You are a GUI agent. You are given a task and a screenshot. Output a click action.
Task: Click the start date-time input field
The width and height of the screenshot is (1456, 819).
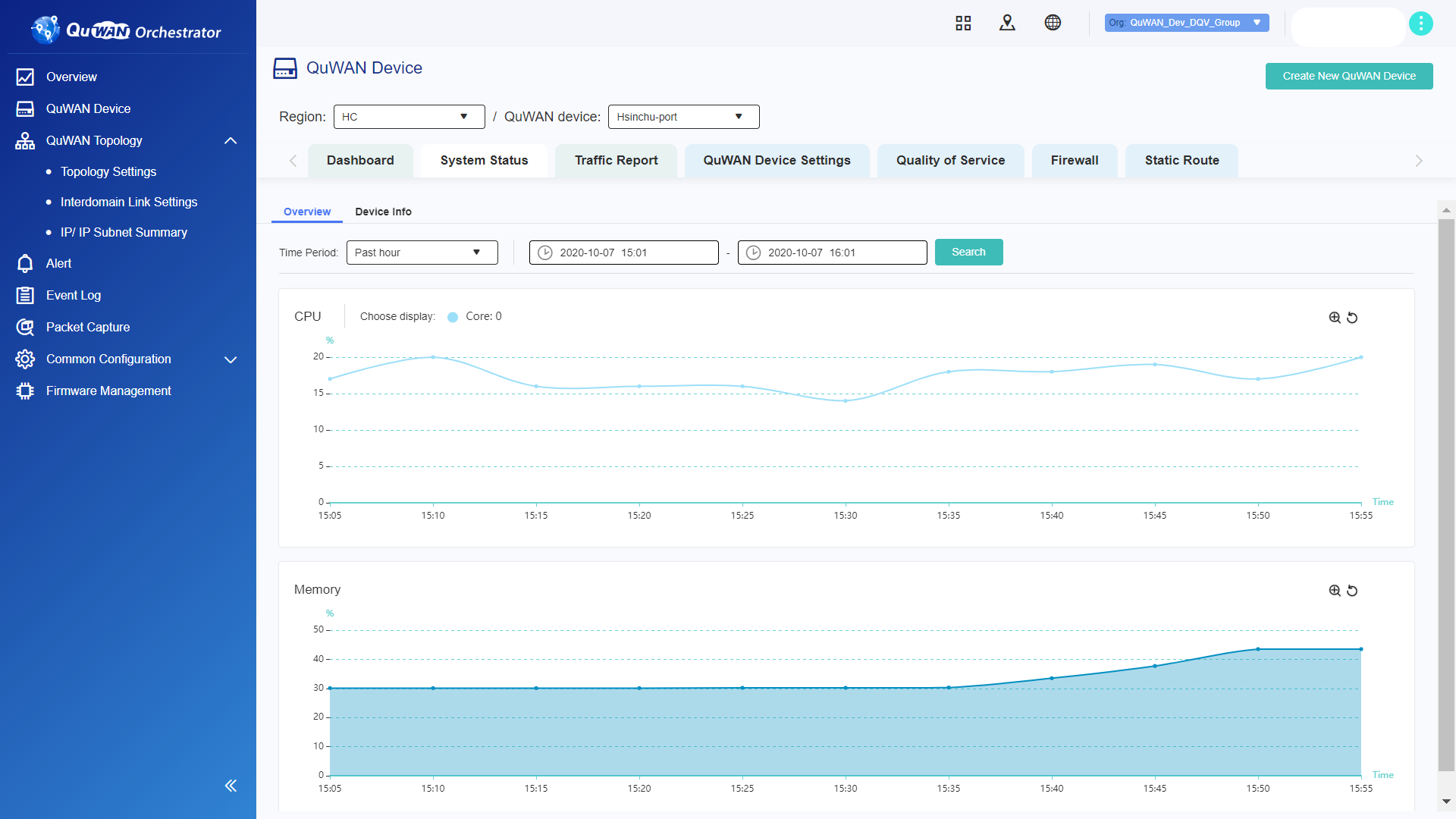623,253
